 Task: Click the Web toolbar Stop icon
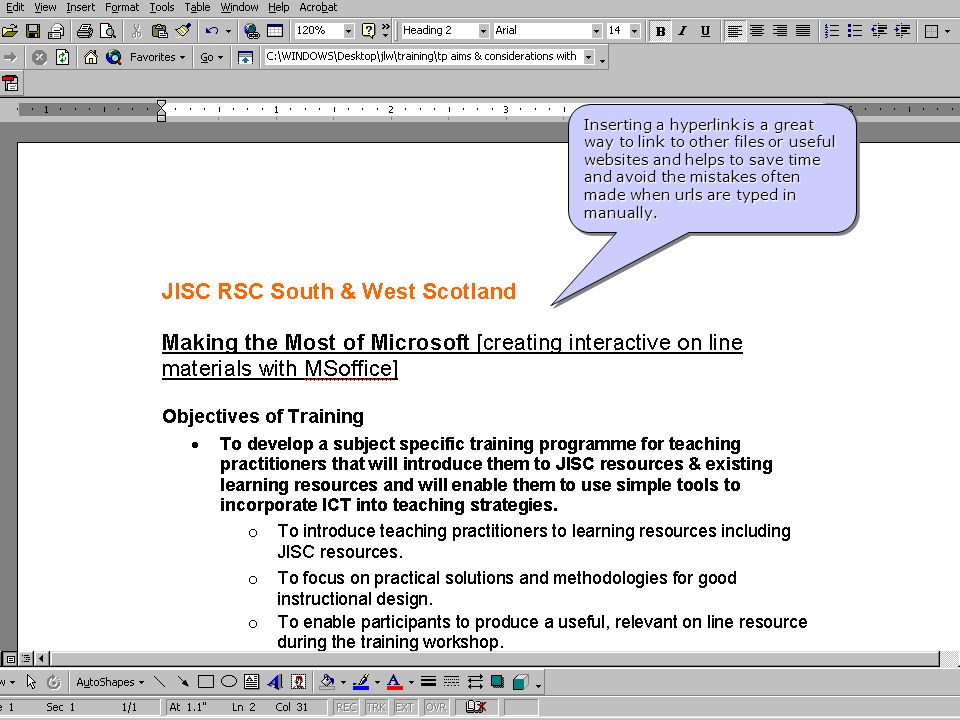39,58
